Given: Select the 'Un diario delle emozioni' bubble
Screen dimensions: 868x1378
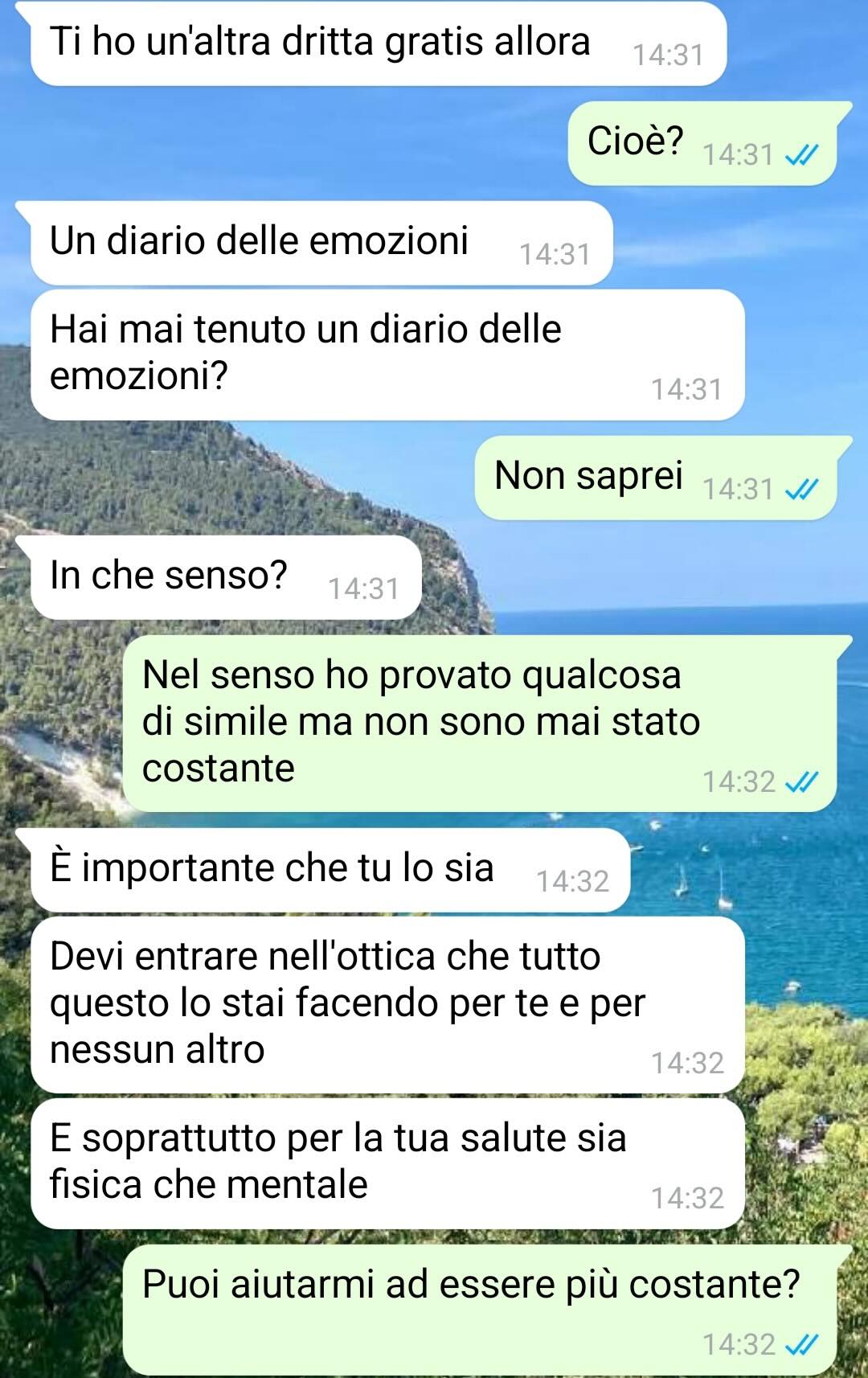Looking at the screenshot, I should point(321,243).
